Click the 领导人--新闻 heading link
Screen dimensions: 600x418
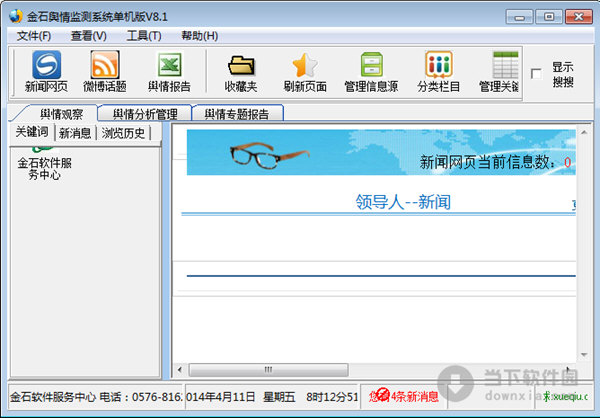pos(403,201)
